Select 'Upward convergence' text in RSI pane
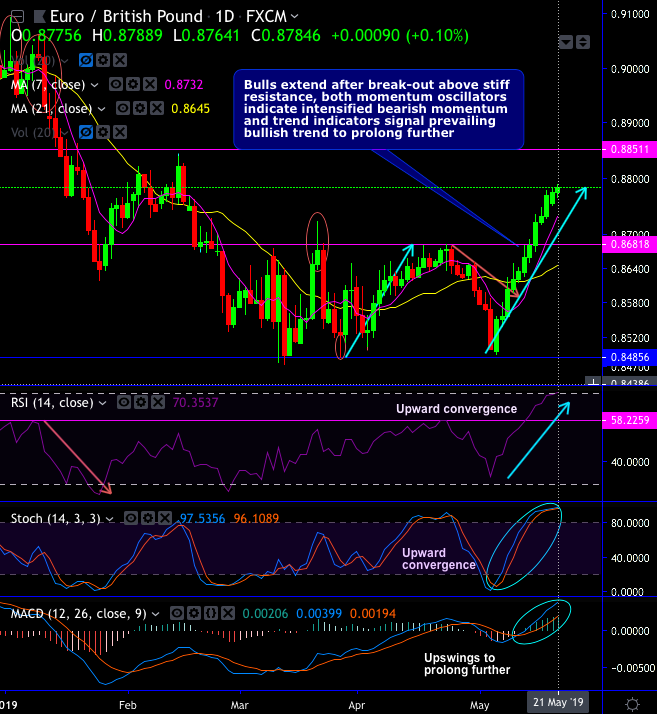 point(456,409)
